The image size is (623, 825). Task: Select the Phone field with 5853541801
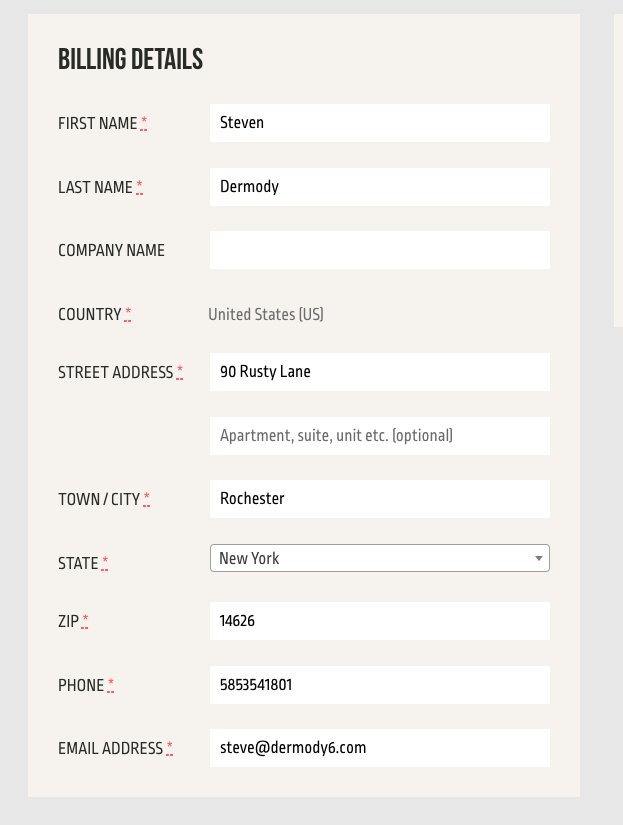point(379,685)
